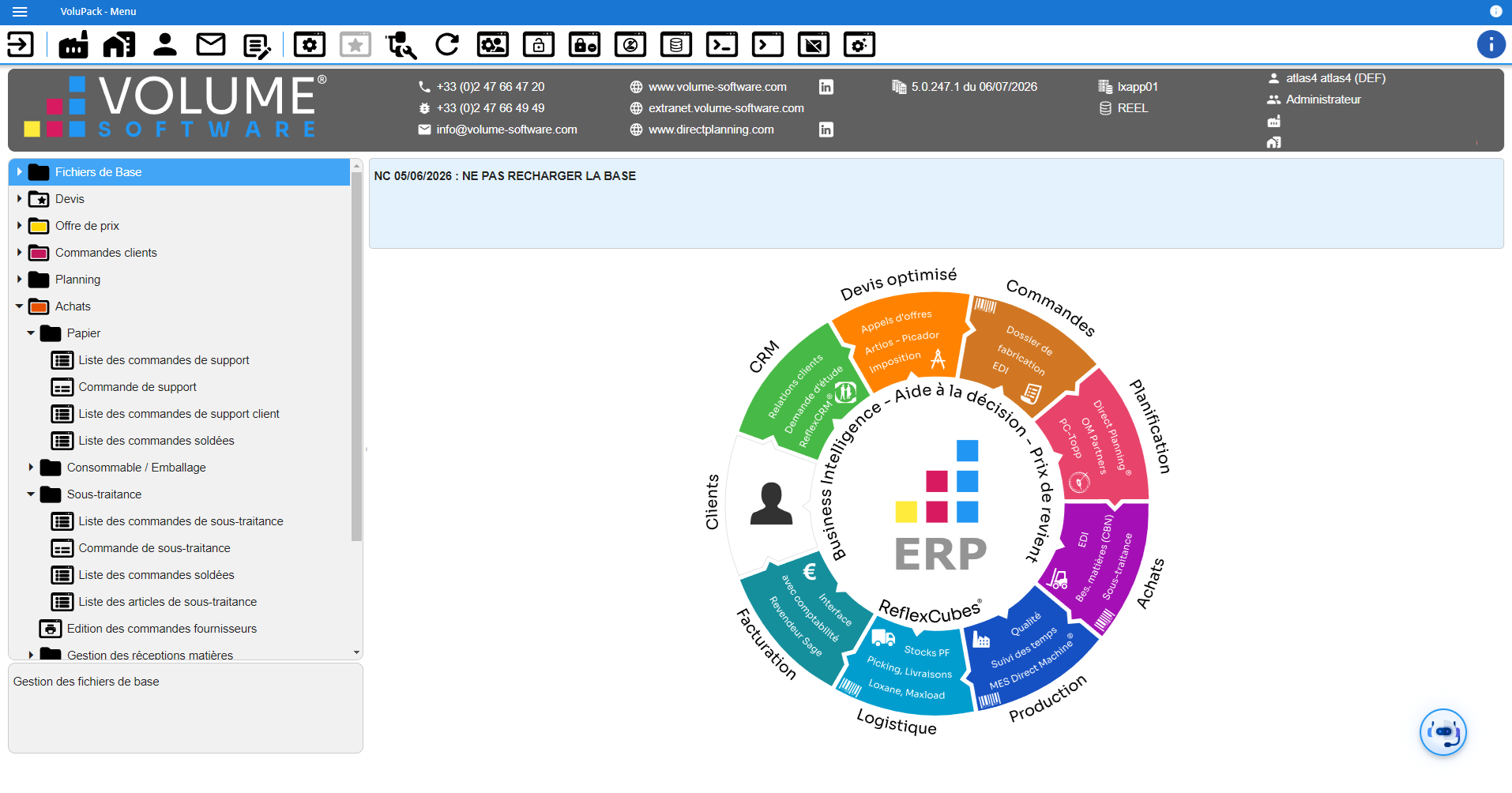Click the refresh arrow toolbar icon

(447, 45)
